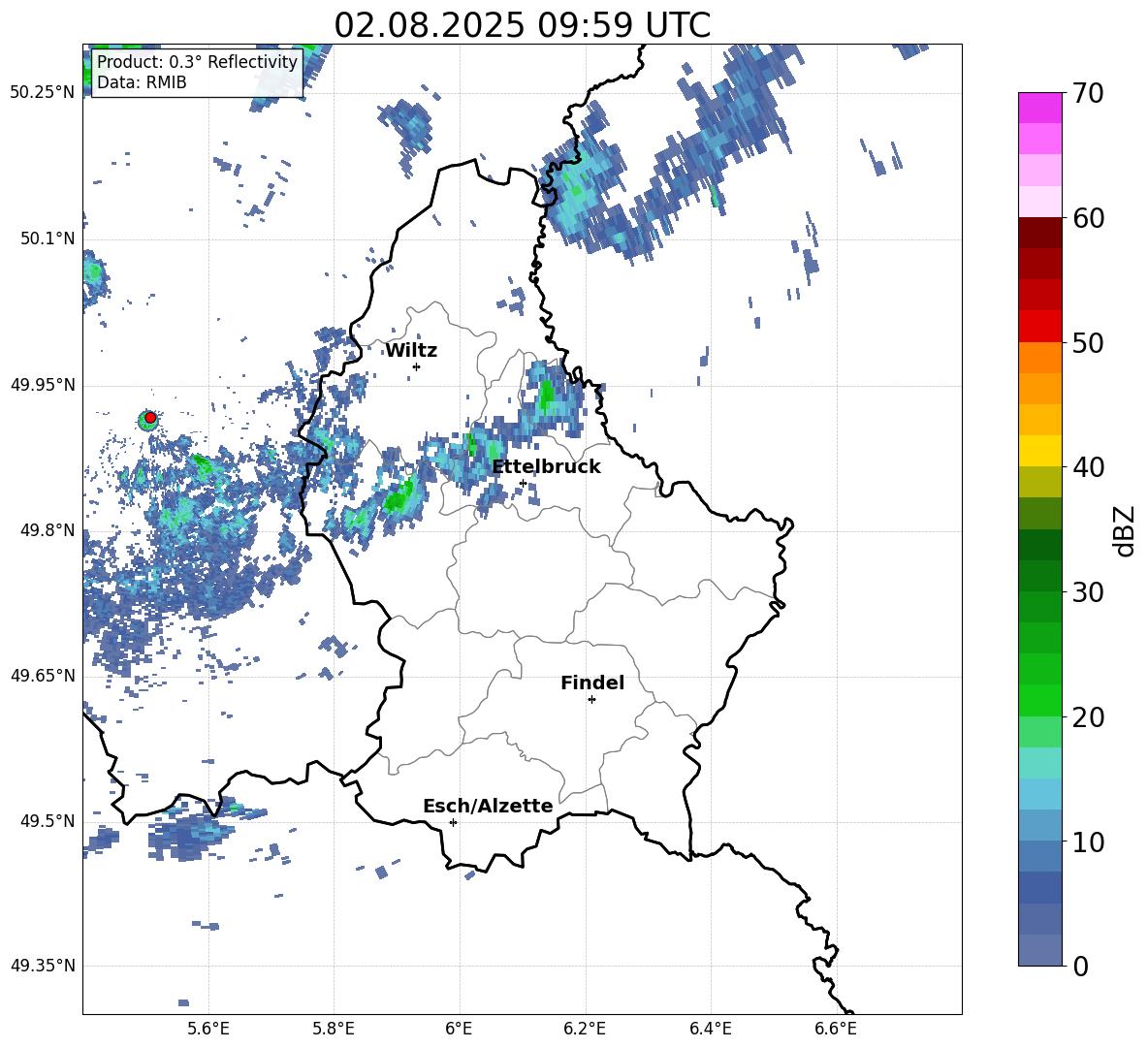Click the orange colorbar segment below 50
The image size is (1148, 1048).
1040,357
